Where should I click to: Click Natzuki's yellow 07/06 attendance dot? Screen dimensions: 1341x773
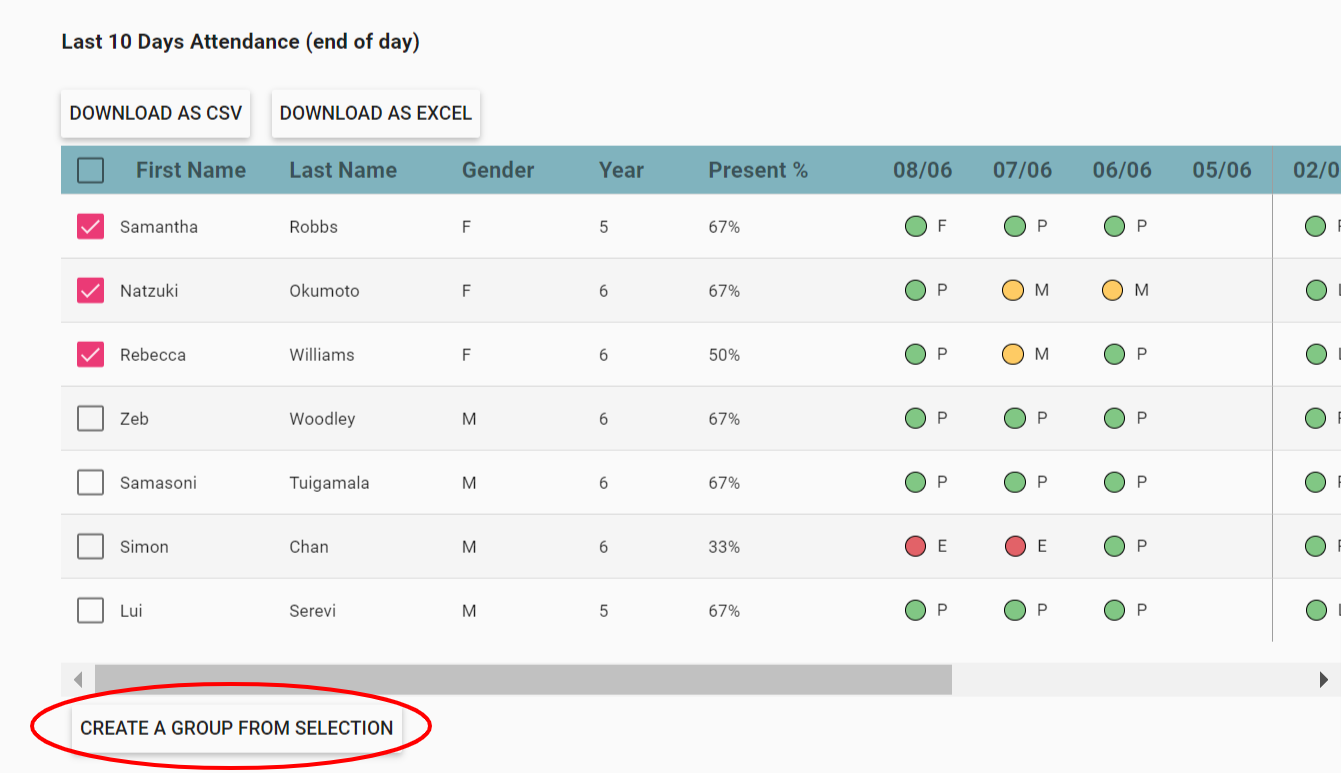(1013, 290)
